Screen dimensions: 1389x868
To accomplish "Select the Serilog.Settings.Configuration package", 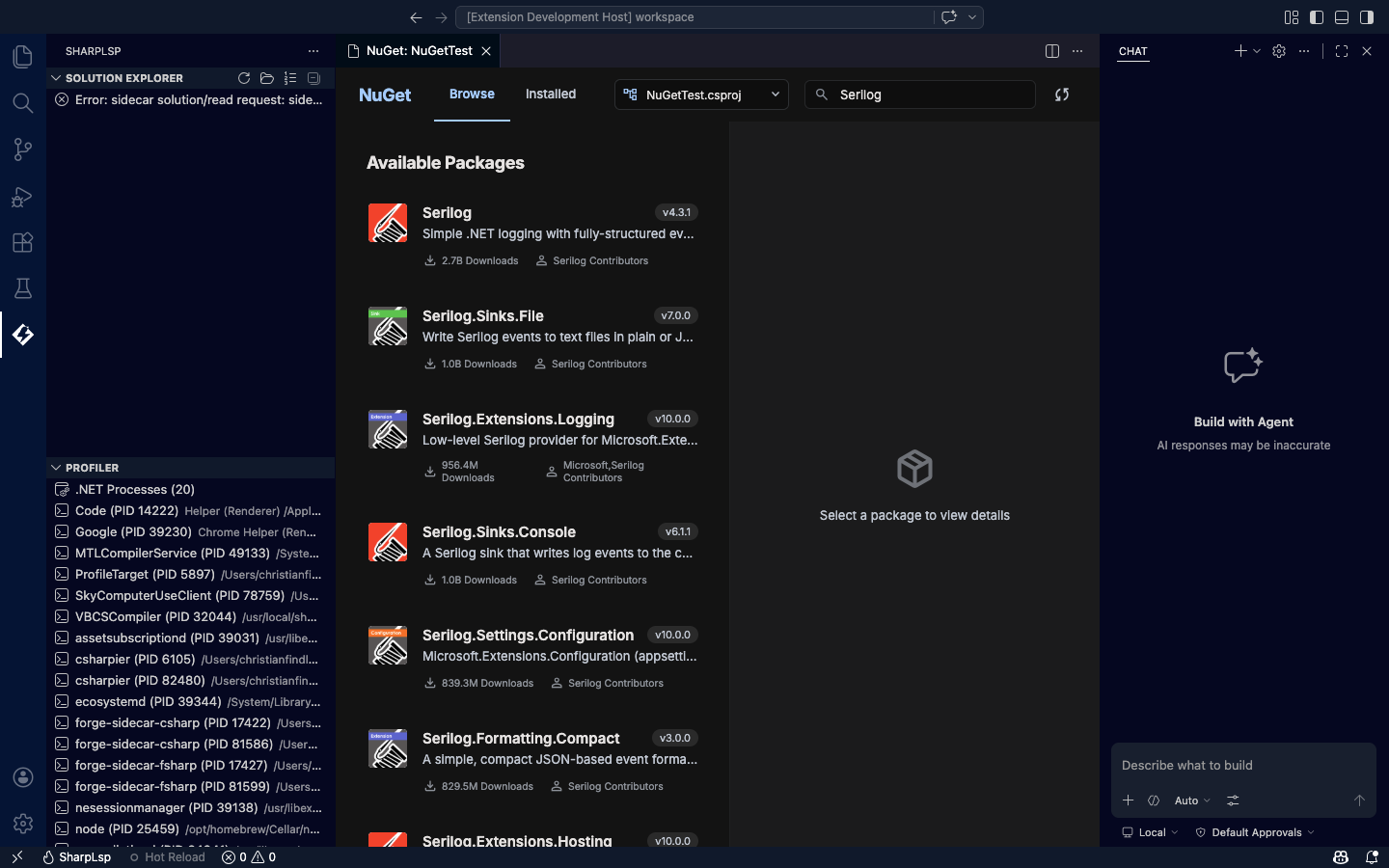I will click(x=533, y=658).
